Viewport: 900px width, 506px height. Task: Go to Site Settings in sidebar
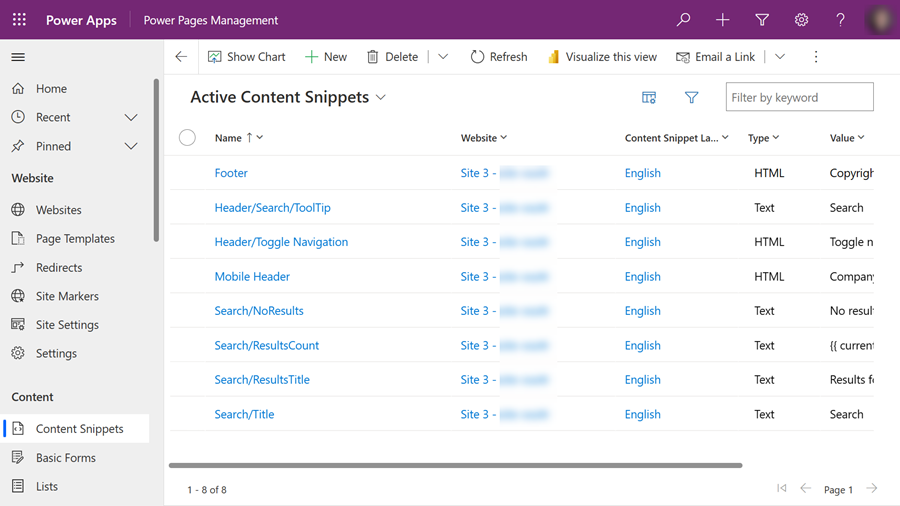point(67,325)
